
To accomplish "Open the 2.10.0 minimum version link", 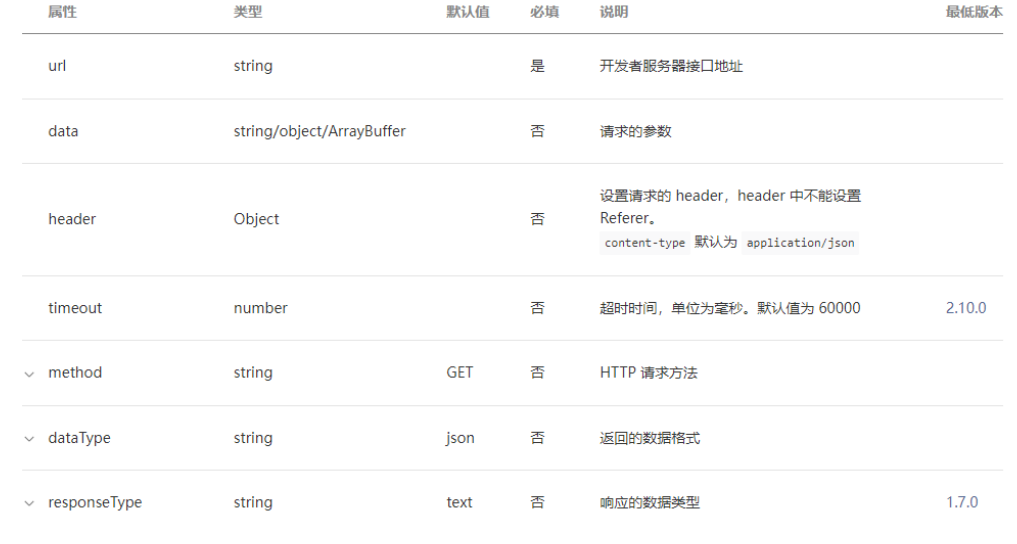I will (966, 308).
